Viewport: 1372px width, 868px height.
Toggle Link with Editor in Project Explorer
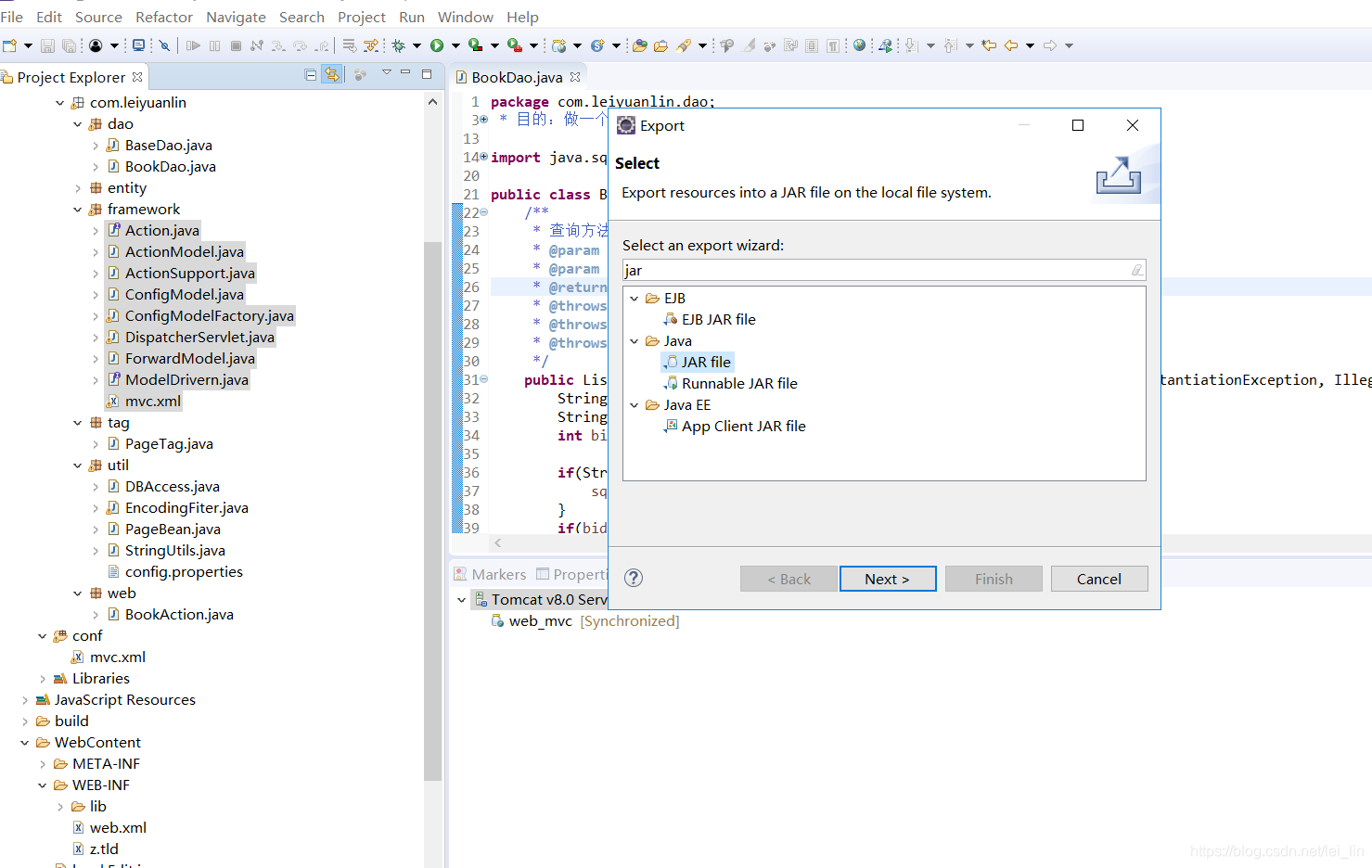pyautogui.click(x=332, y=75)
